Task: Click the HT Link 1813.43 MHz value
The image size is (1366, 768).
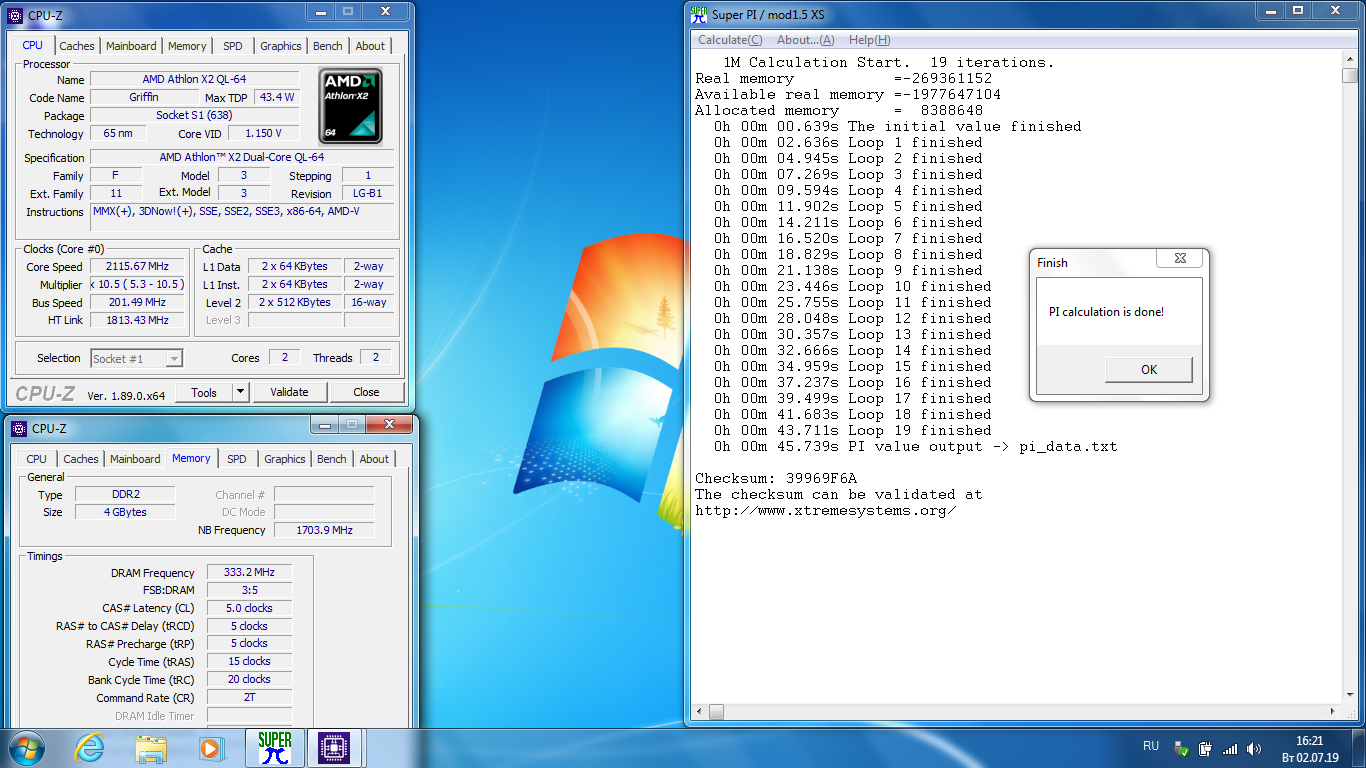Action: tap(138, 320)
